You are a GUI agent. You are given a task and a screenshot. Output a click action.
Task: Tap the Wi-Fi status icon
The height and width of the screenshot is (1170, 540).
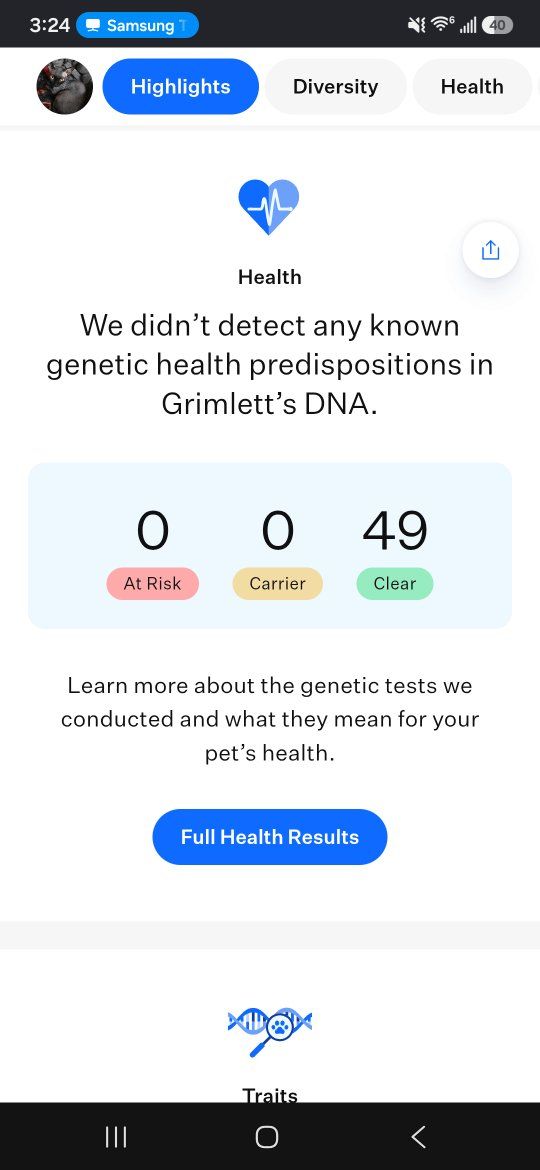443,25
